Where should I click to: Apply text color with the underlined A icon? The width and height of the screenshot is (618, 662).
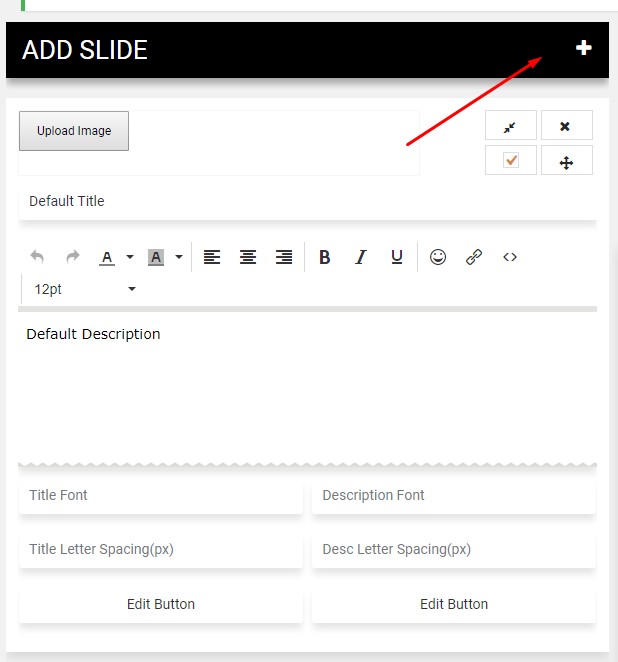(107, 257)
